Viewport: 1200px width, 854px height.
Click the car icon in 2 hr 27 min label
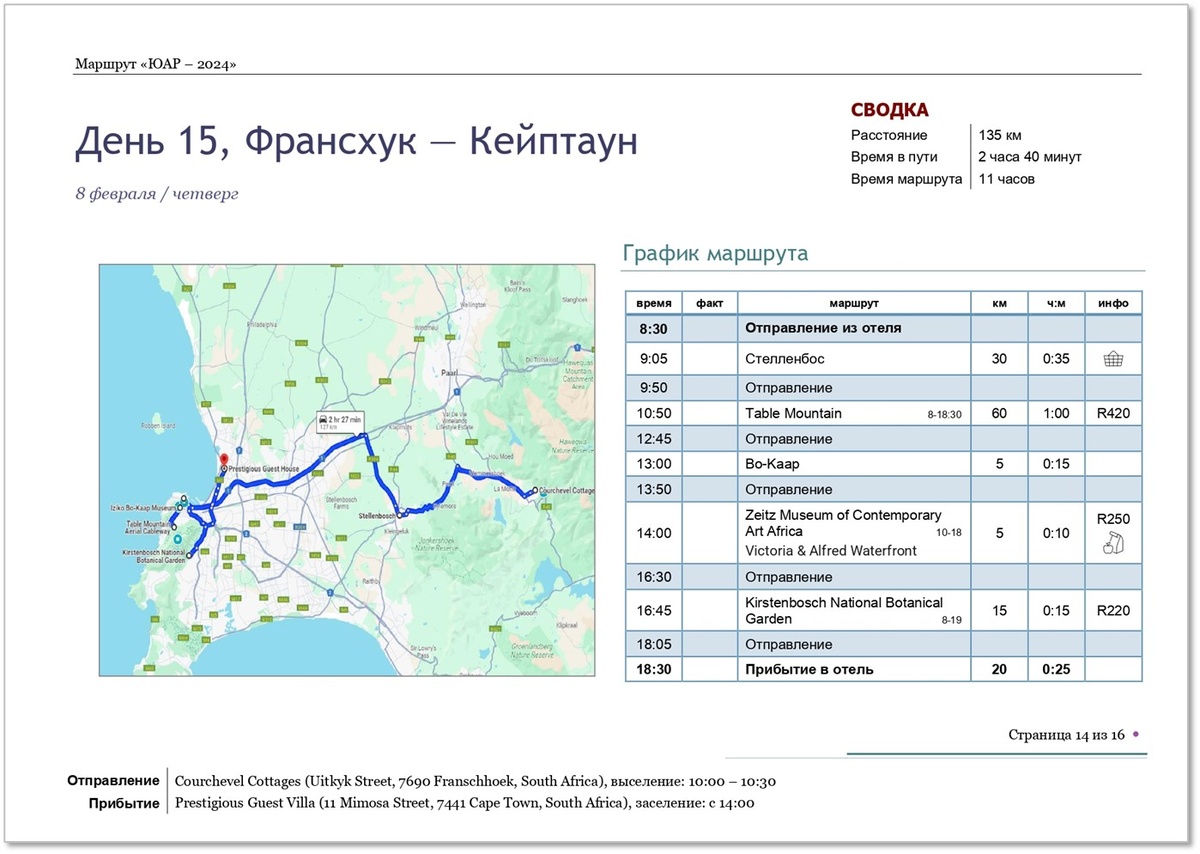pyautogui.click(x=324, y=418)
